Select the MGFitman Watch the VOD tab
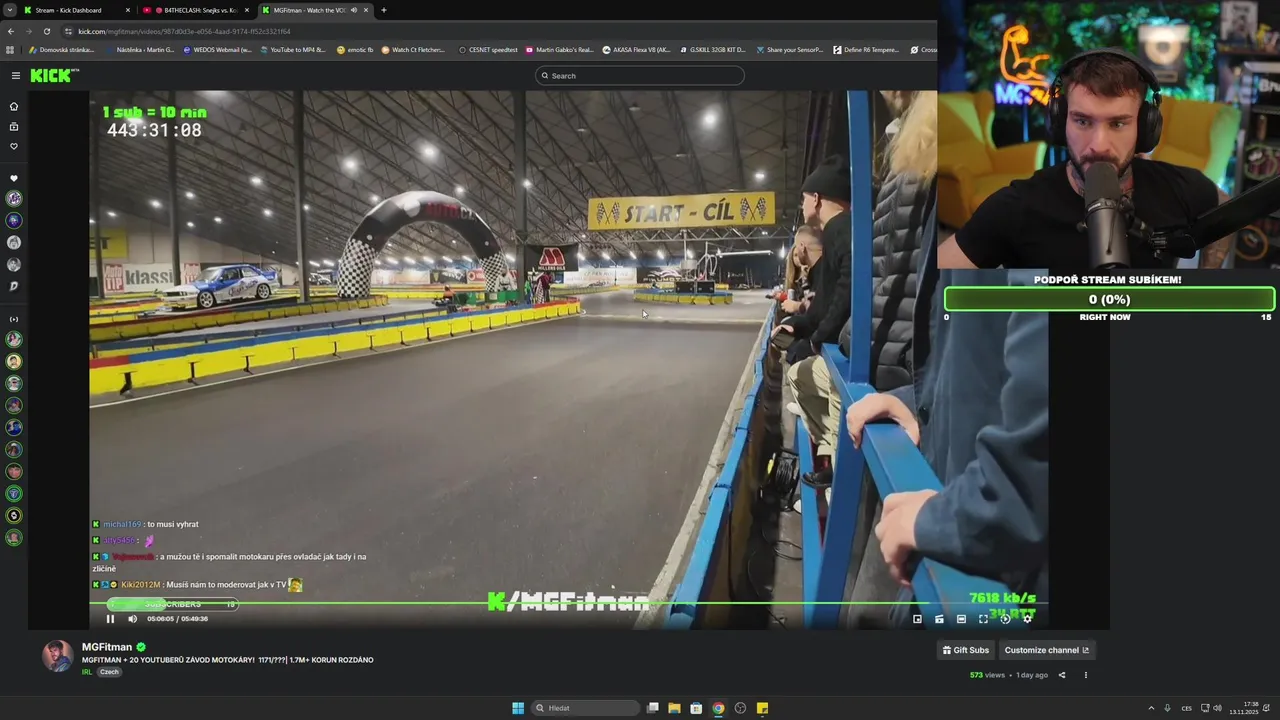The height and width of the screenshot is (720, 1280). (315, 10)
